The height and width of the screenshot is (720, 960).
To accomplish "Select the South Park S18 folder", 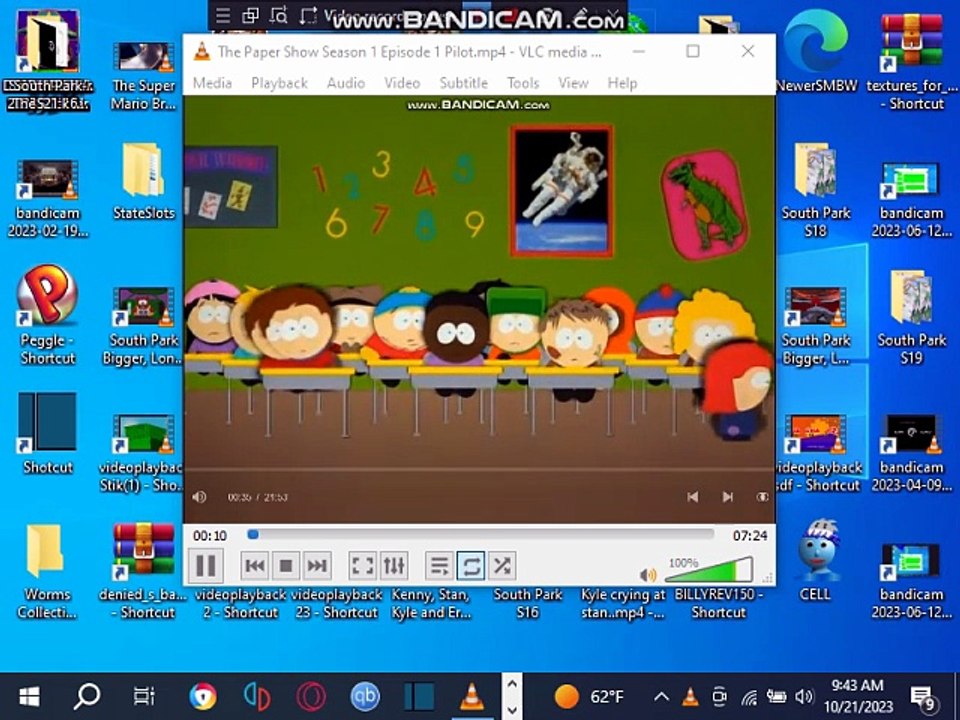I will pos(816,190).
